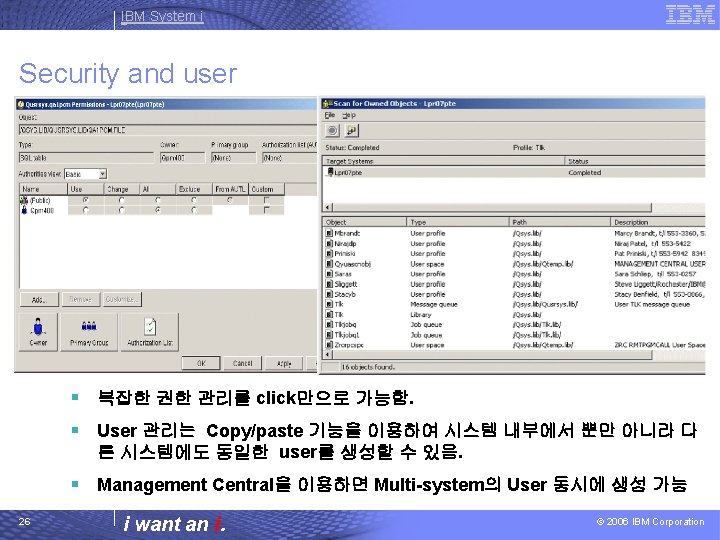Click the Priniski object icon

tap(329, 253)
